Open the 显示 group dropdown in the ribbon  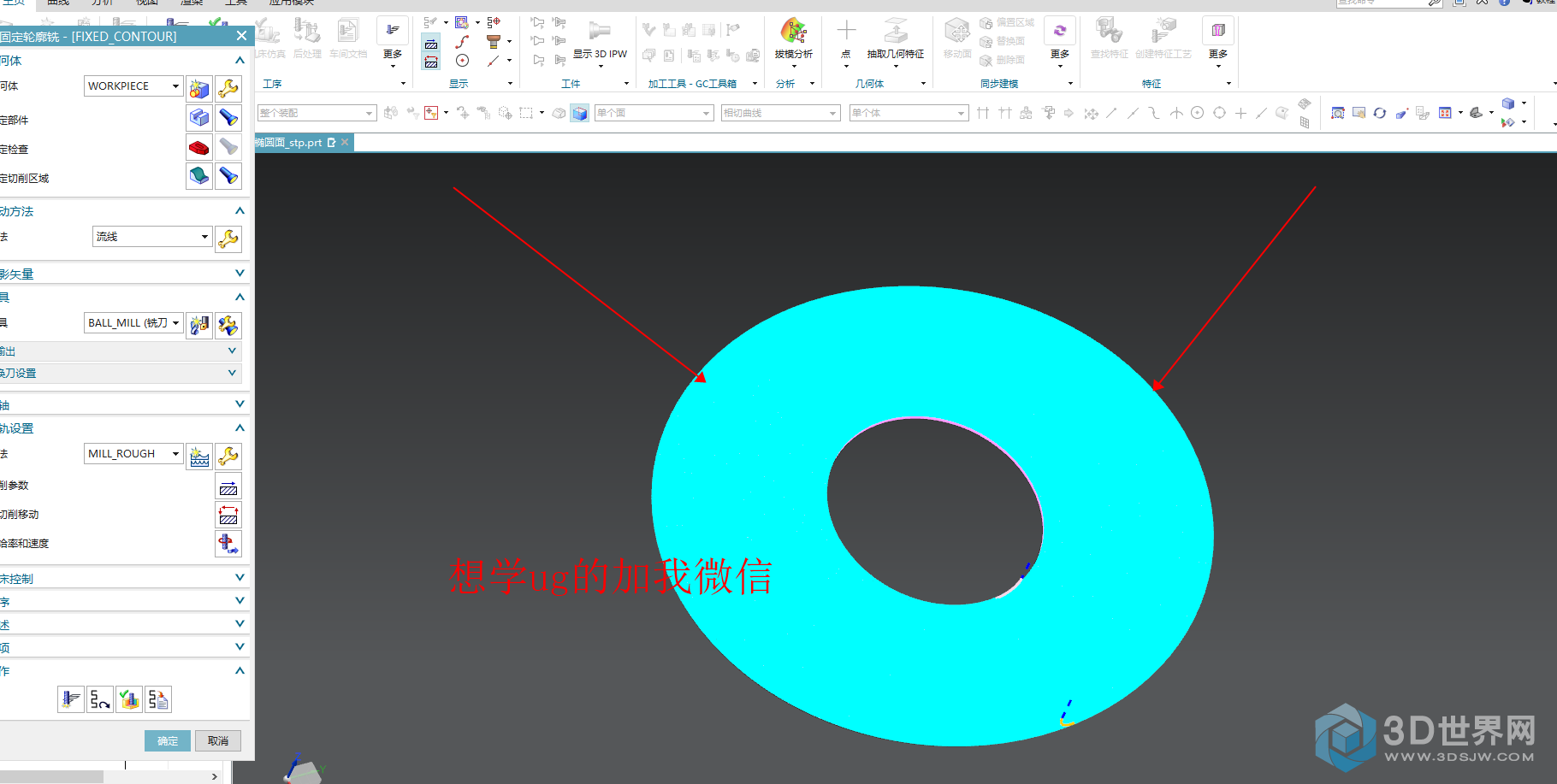point(510,84)
